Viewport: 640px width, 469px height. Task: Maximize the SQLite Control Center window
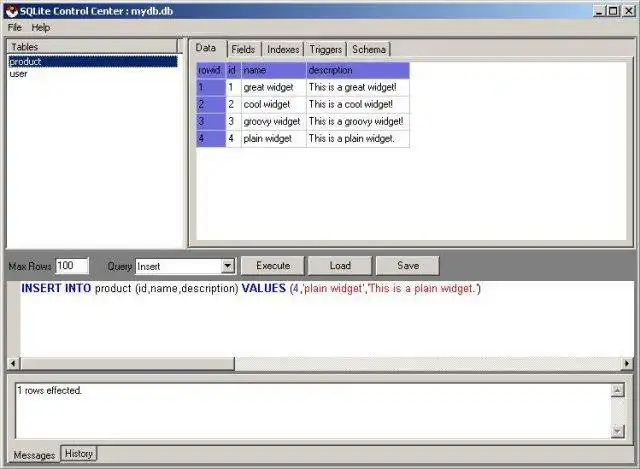pyautogui.click(x=613, y=11)
